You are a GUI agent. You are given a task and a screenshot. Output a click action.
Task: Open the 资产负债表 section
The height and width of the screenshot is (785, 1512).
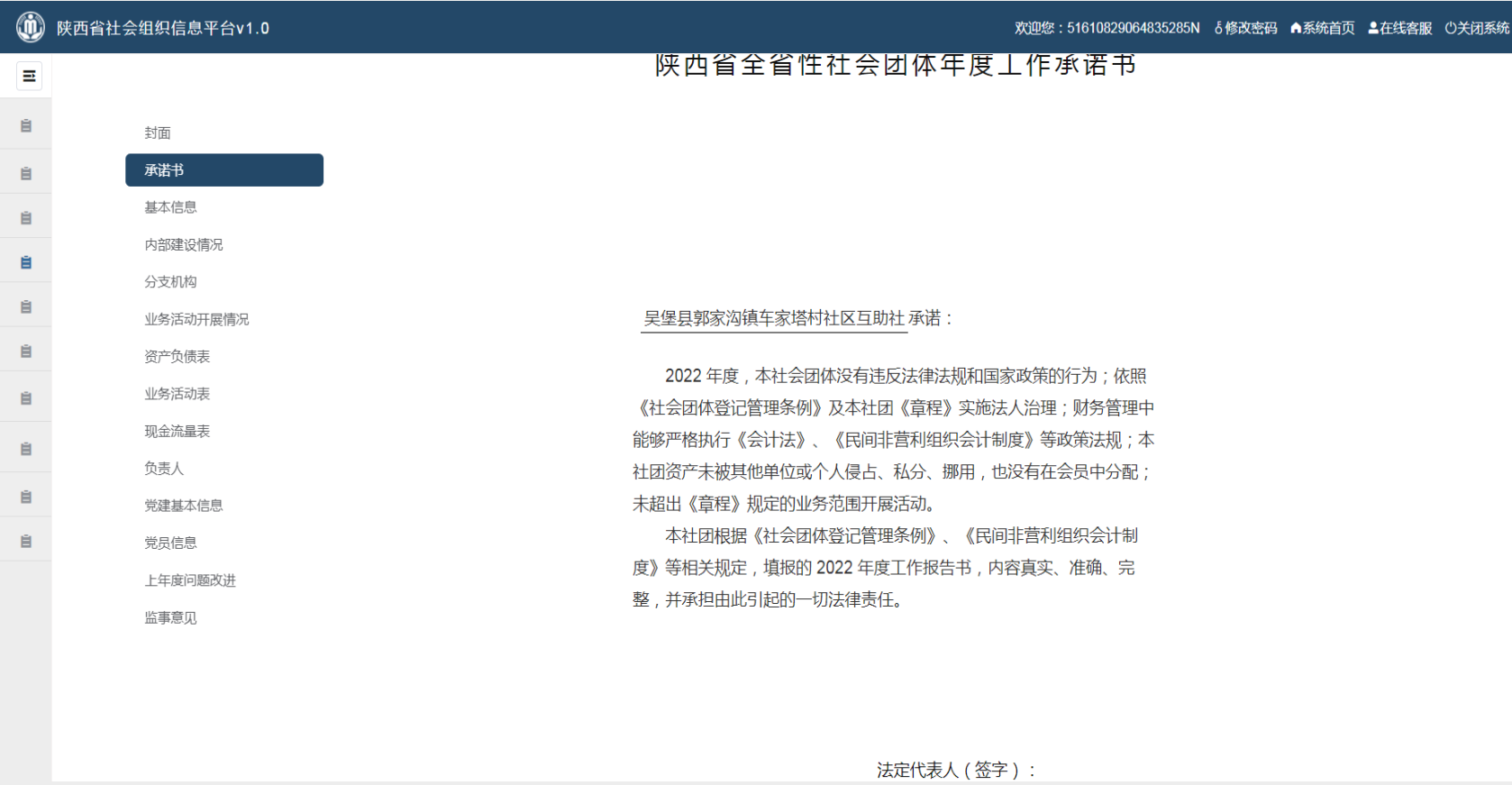(x=178, y=357)
